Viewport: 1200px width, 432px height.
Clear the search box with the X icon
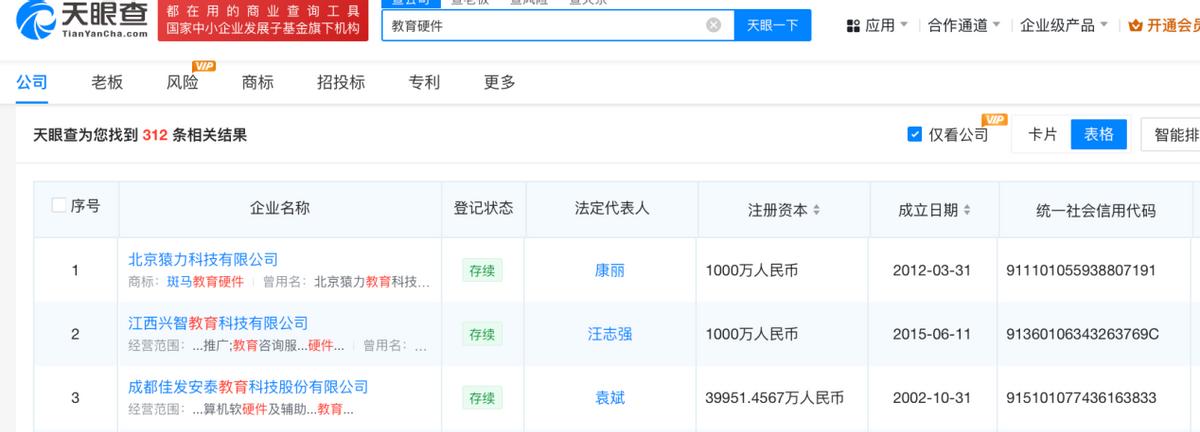pyautogui.click(x=713, y=25)
